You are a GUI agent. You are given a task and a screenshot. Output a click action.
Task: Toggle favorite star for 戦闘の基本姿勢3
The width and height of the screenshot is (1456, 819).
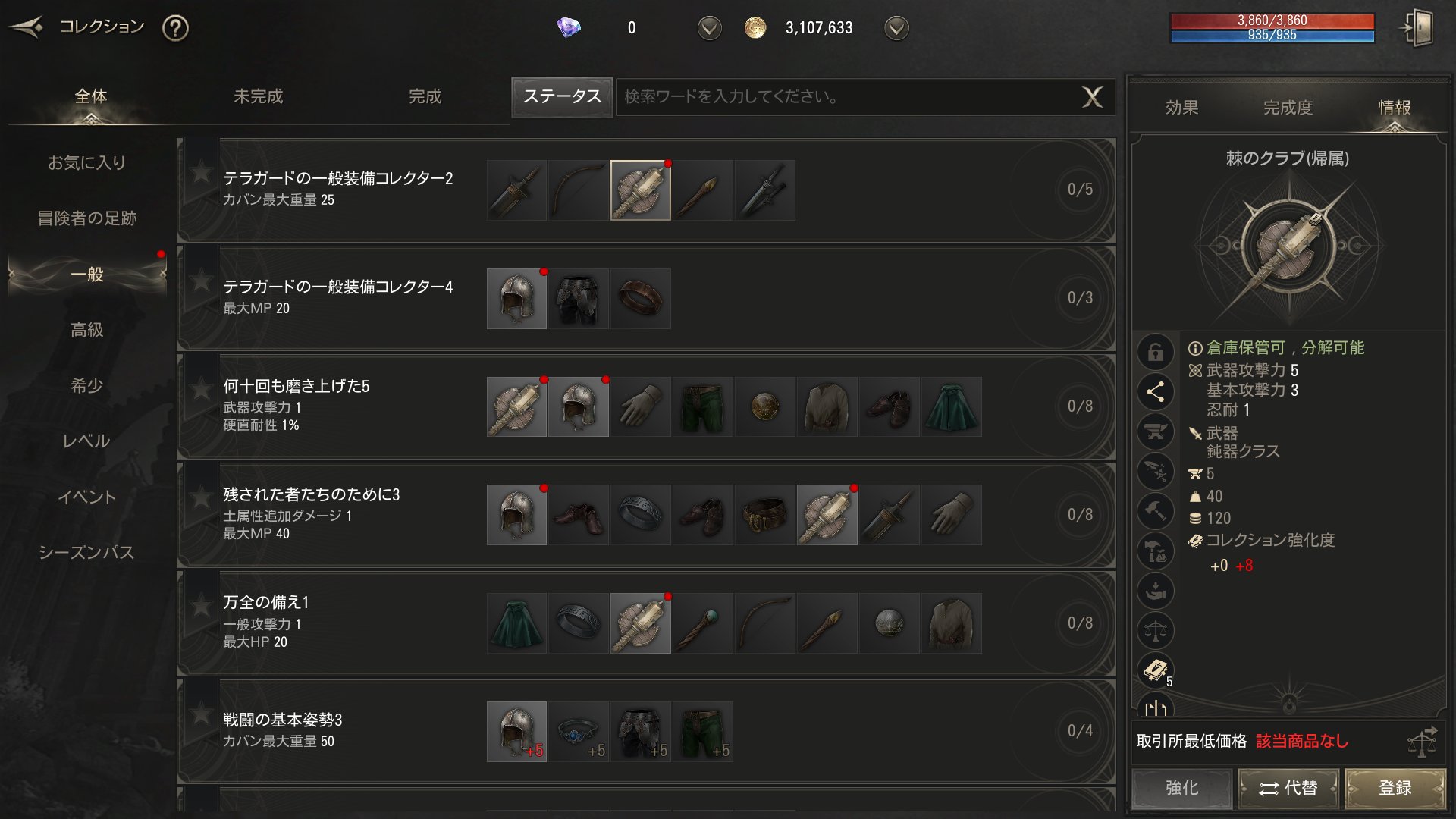[201, 714]
